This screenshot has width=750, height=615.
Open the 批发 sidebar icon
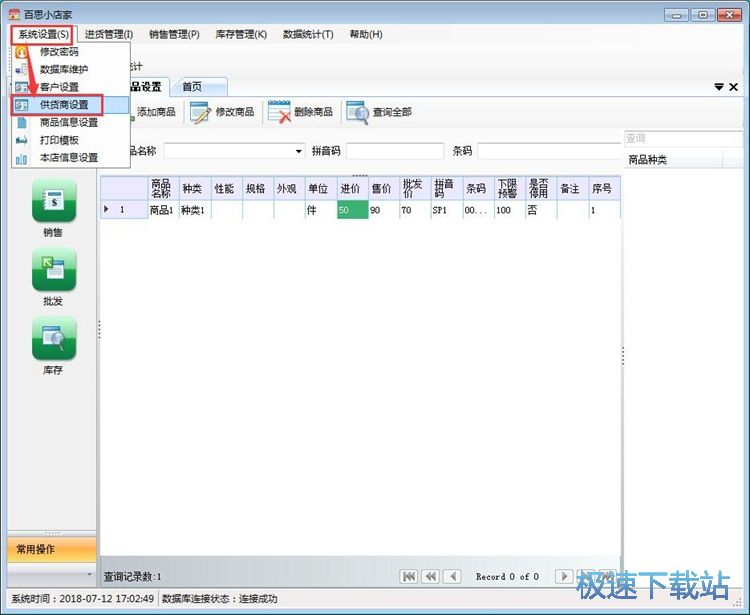click(x=54, y=269)
